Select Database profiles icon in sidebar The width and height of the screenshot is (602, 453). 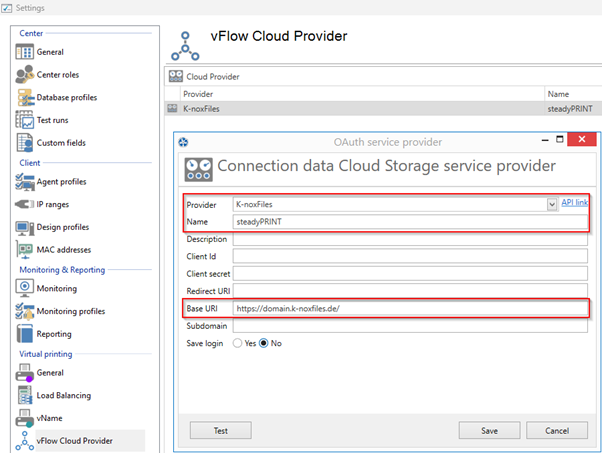(25, 97)
